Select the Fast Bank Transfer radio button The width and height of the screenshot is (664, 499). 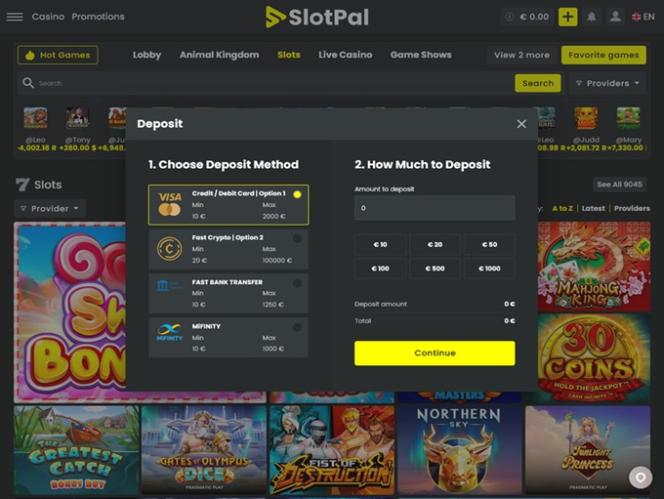click(x=297, y=283)
